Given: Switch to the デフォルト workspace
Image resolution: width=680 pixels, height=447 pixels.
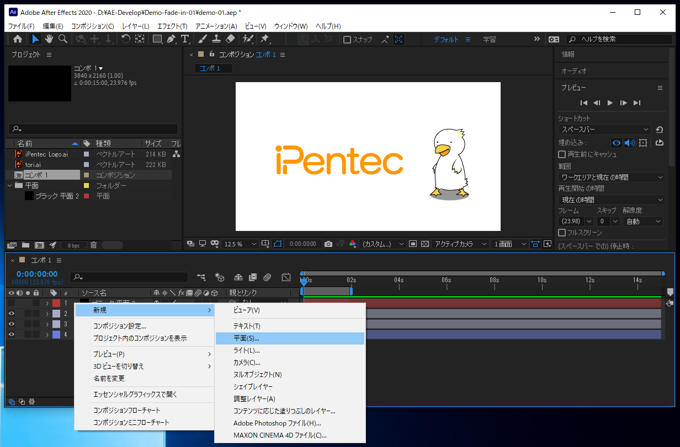Looking at the screenshot, I should [x=446, y=39].
